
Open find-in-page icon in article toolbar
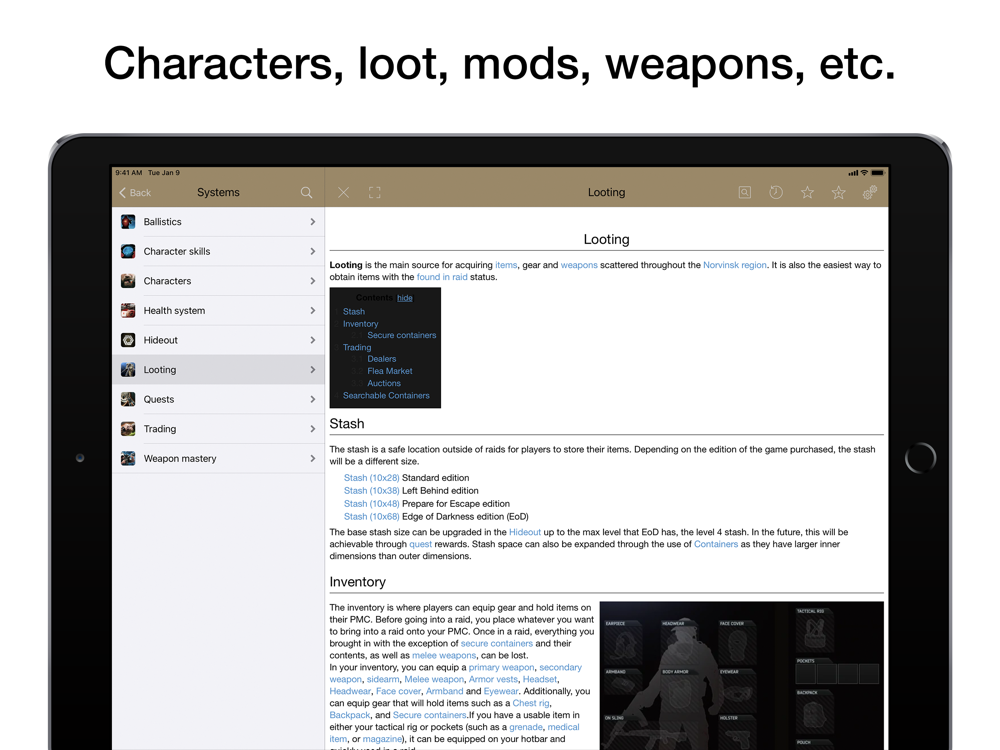pos(744,193)
